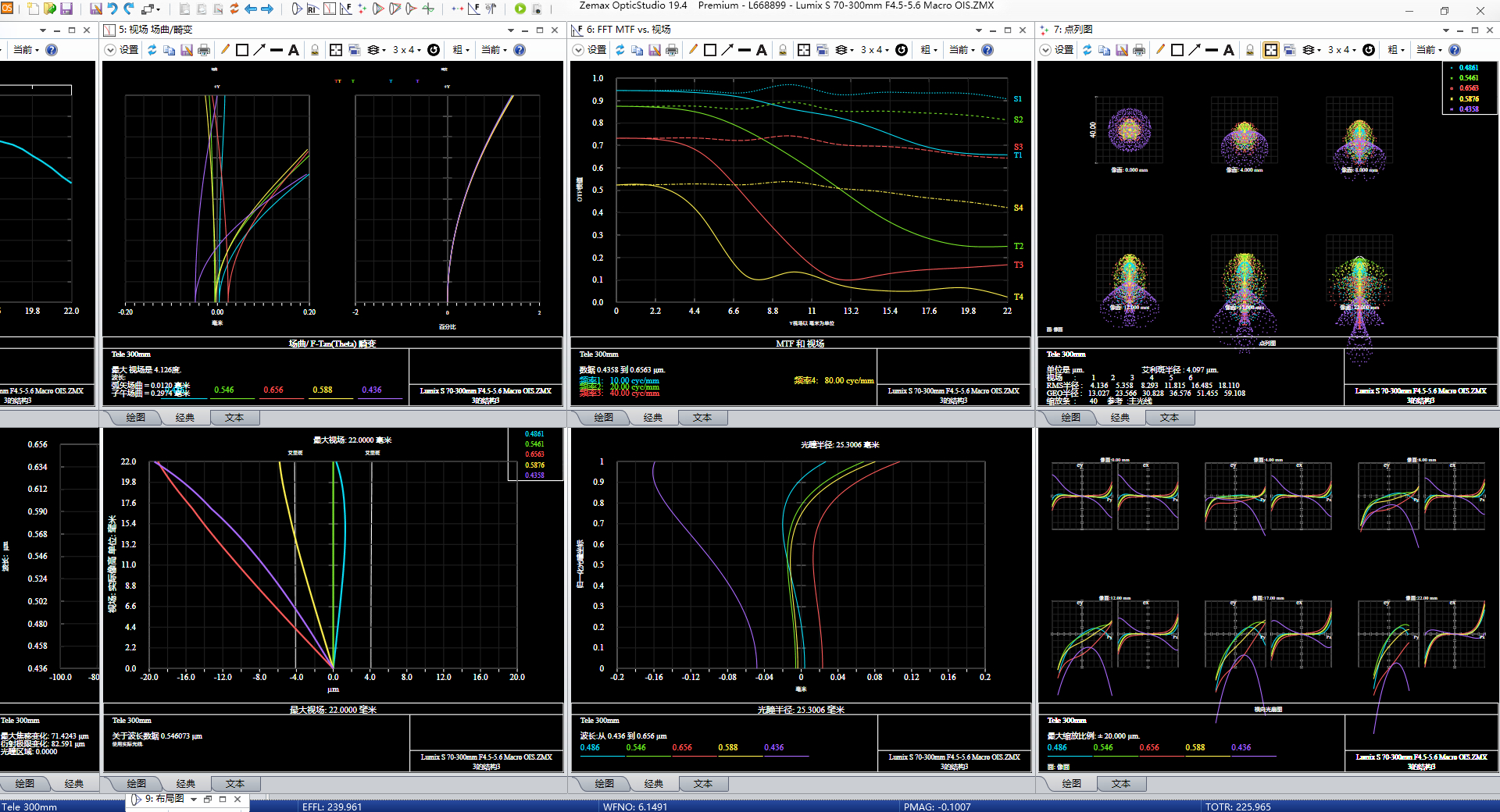Image resolution: width=1500 pixels, height=812 pixels.
Task: Print the window 5 field curvature plot
Action: click(204, 50)
